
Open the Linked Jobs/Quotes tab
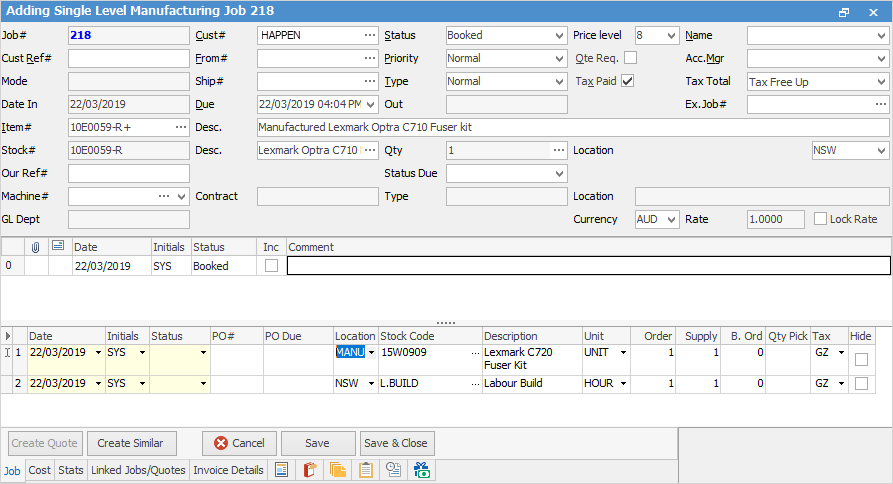coord(138,470)
